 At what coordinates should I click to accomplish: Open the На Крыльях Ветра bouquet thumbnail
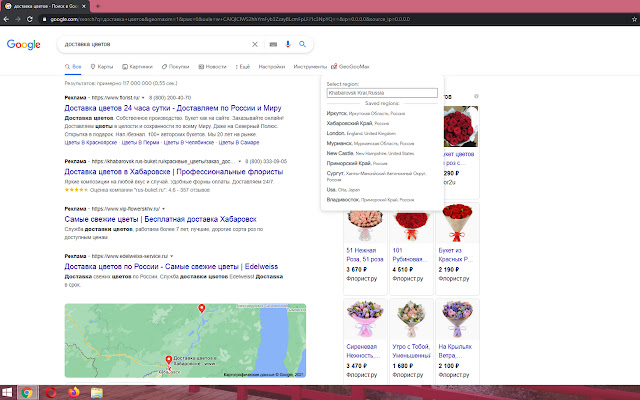pyautogui.click(x=457, y=319)
